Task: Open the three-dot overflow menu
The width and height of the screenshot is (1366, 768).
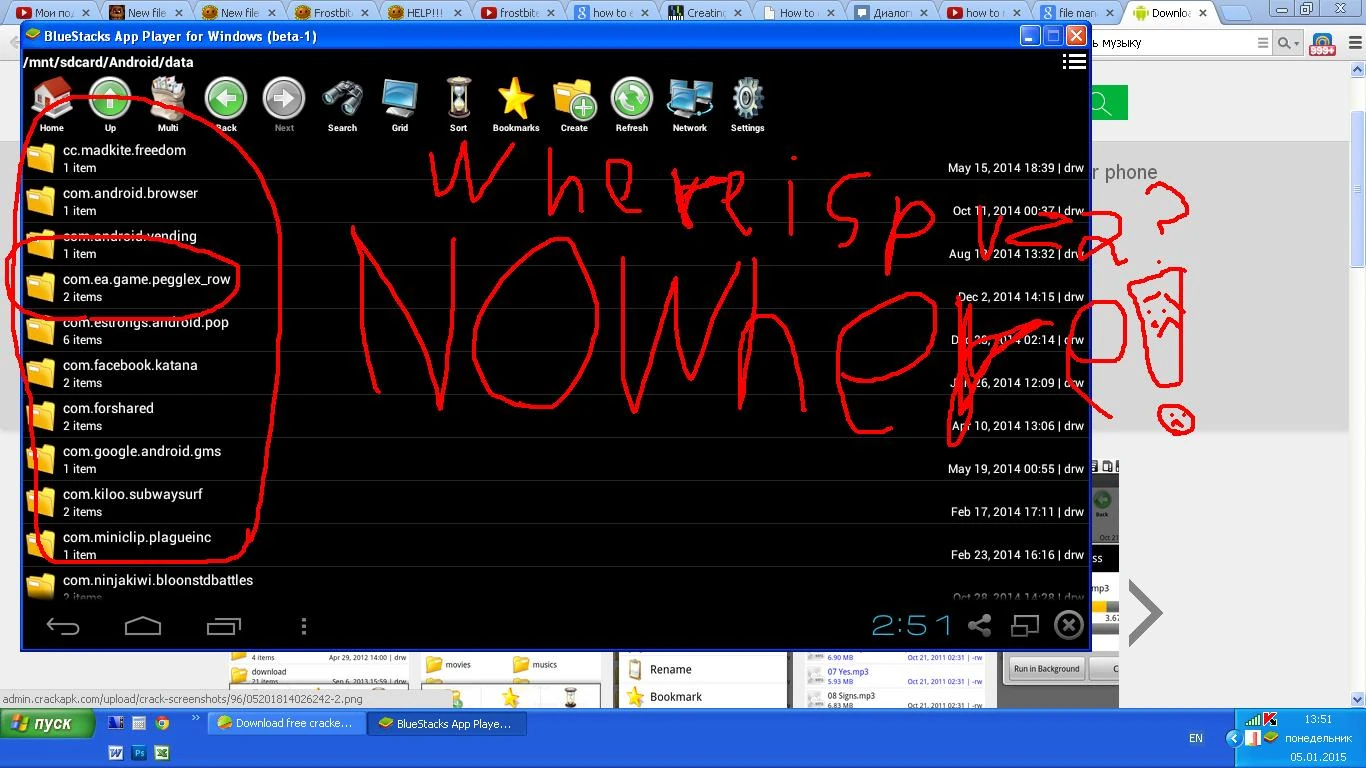Action: (x=304, y=626)
